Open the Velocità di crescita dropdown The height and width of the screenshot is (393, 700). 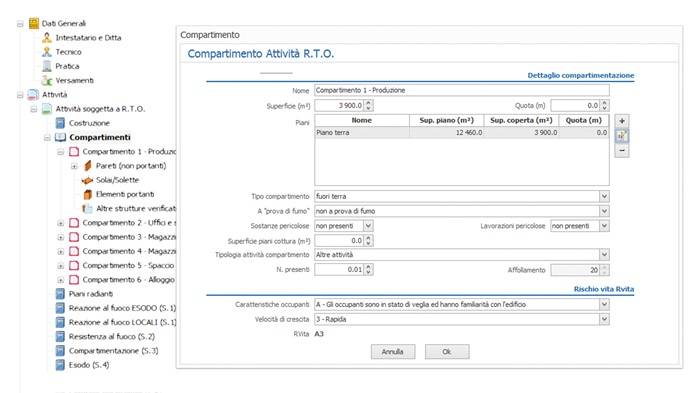click(x=604, y=319)
